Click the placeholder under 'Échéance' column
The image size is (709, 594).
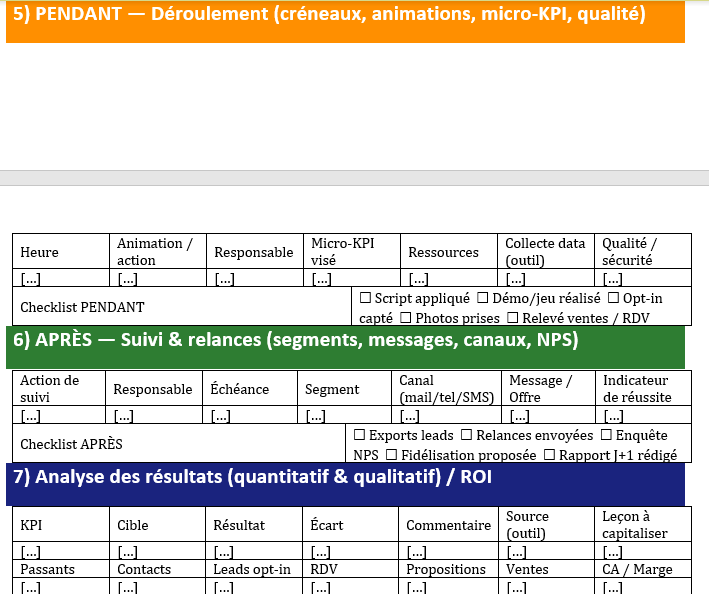click(x=249, y=415)
